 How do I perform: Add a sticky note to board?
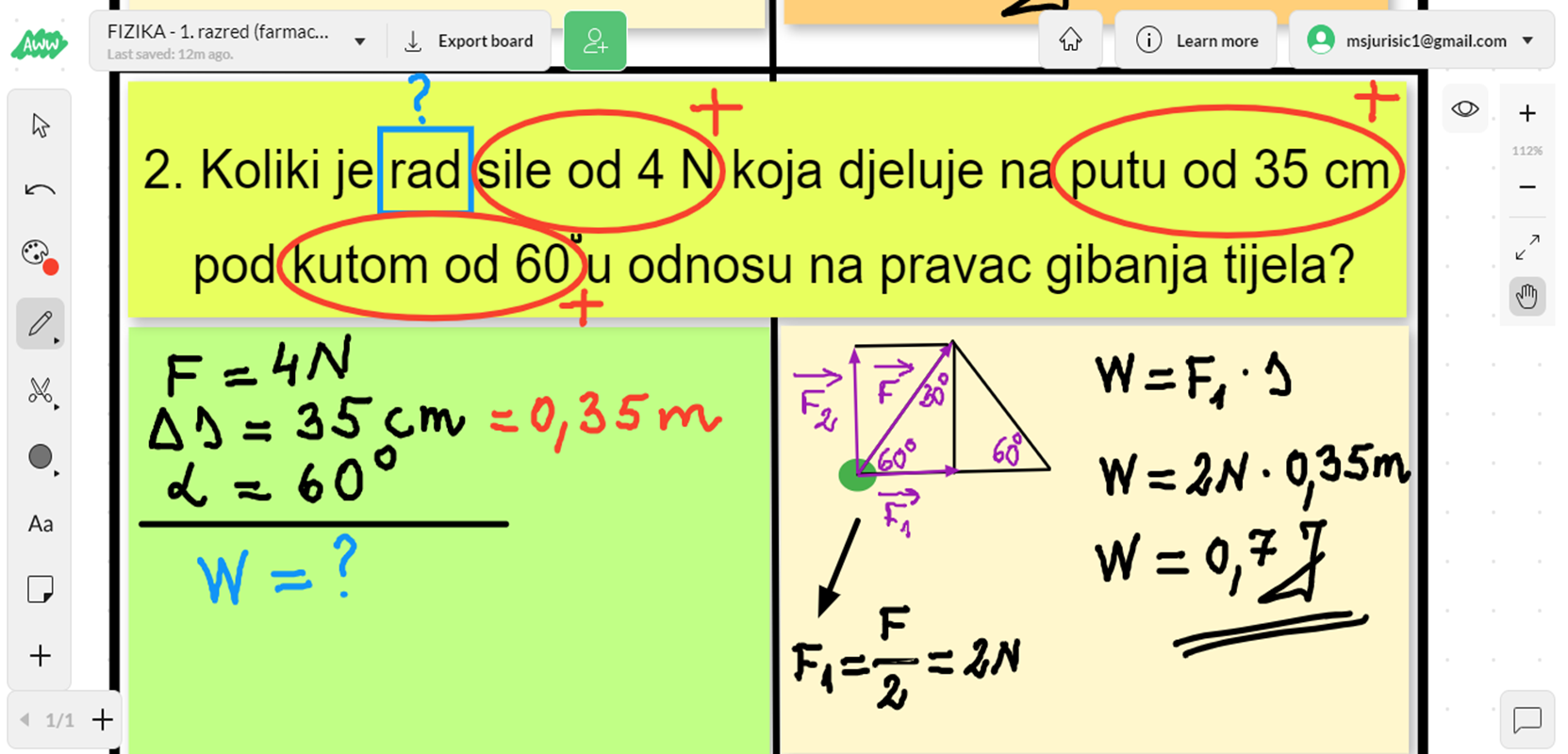[40, 590]
